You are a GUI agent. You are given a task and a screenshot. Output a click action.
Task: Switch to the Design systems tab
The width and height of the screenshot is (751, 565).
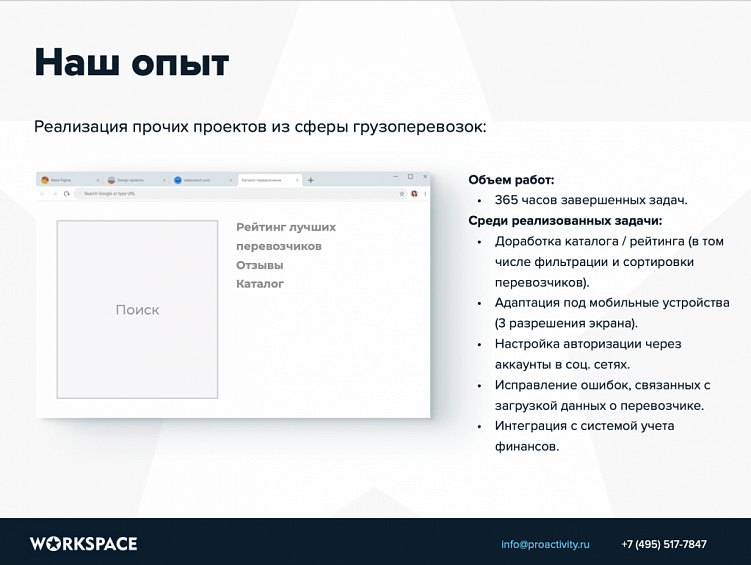pyautogui.click(x=137, y=180)
